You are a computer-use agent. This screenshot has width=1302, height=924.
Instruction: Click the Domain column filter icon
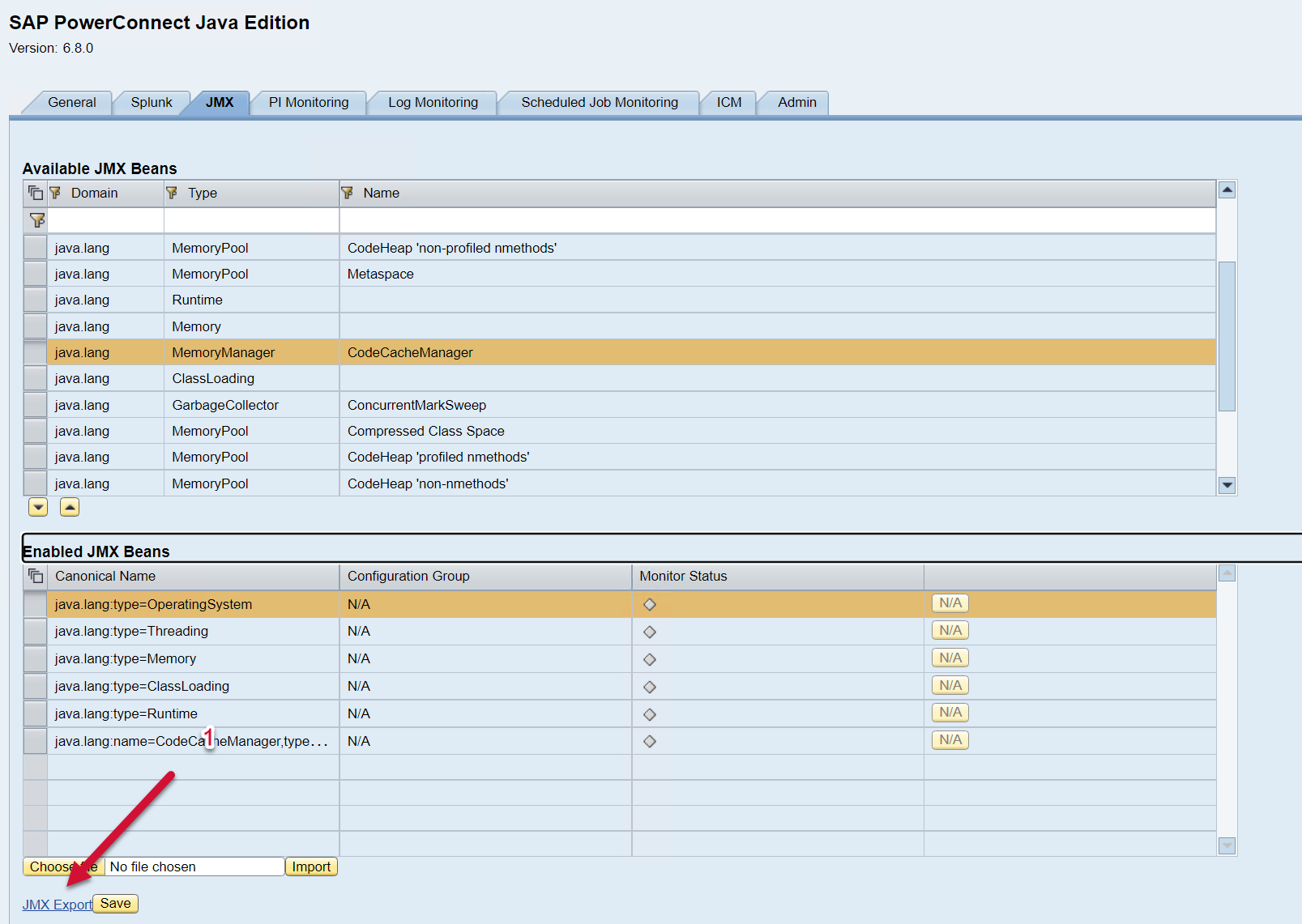pyautogui.click(x=55, y=193)
